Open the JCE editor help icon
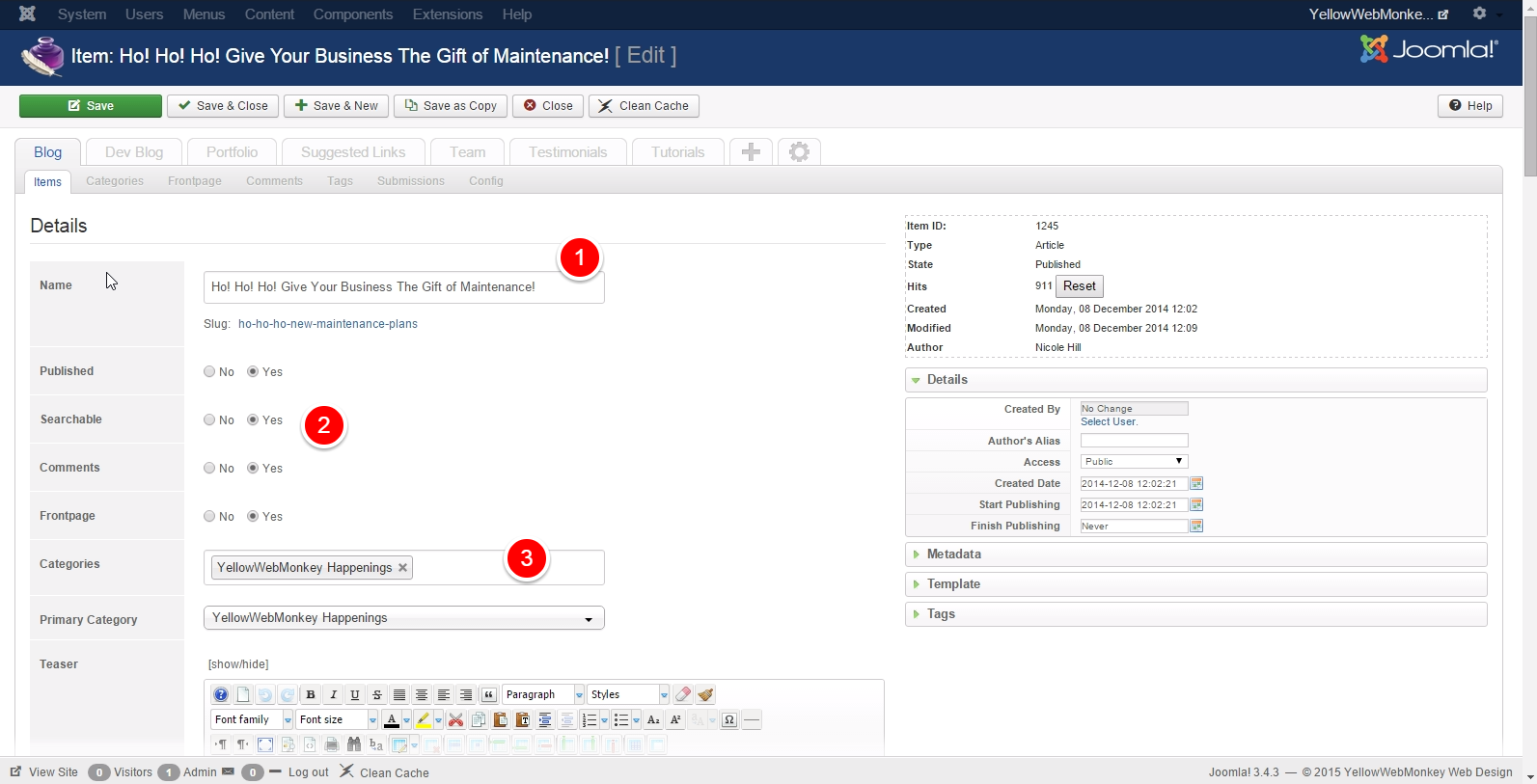The image size is (1537, 784). (221, 694)
